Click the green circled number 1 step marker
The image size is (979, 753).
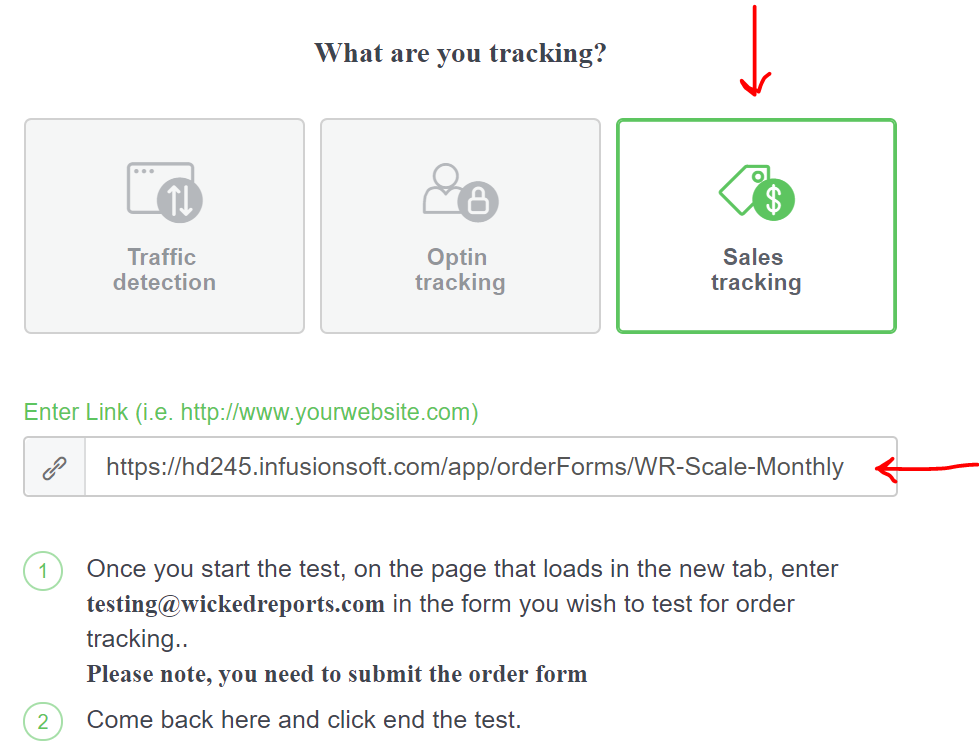tap(43, 571)
